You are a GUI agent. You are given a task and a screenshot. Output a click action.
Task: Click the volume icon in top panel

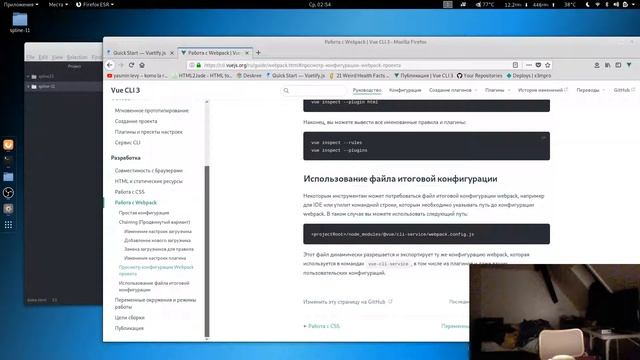616,4
